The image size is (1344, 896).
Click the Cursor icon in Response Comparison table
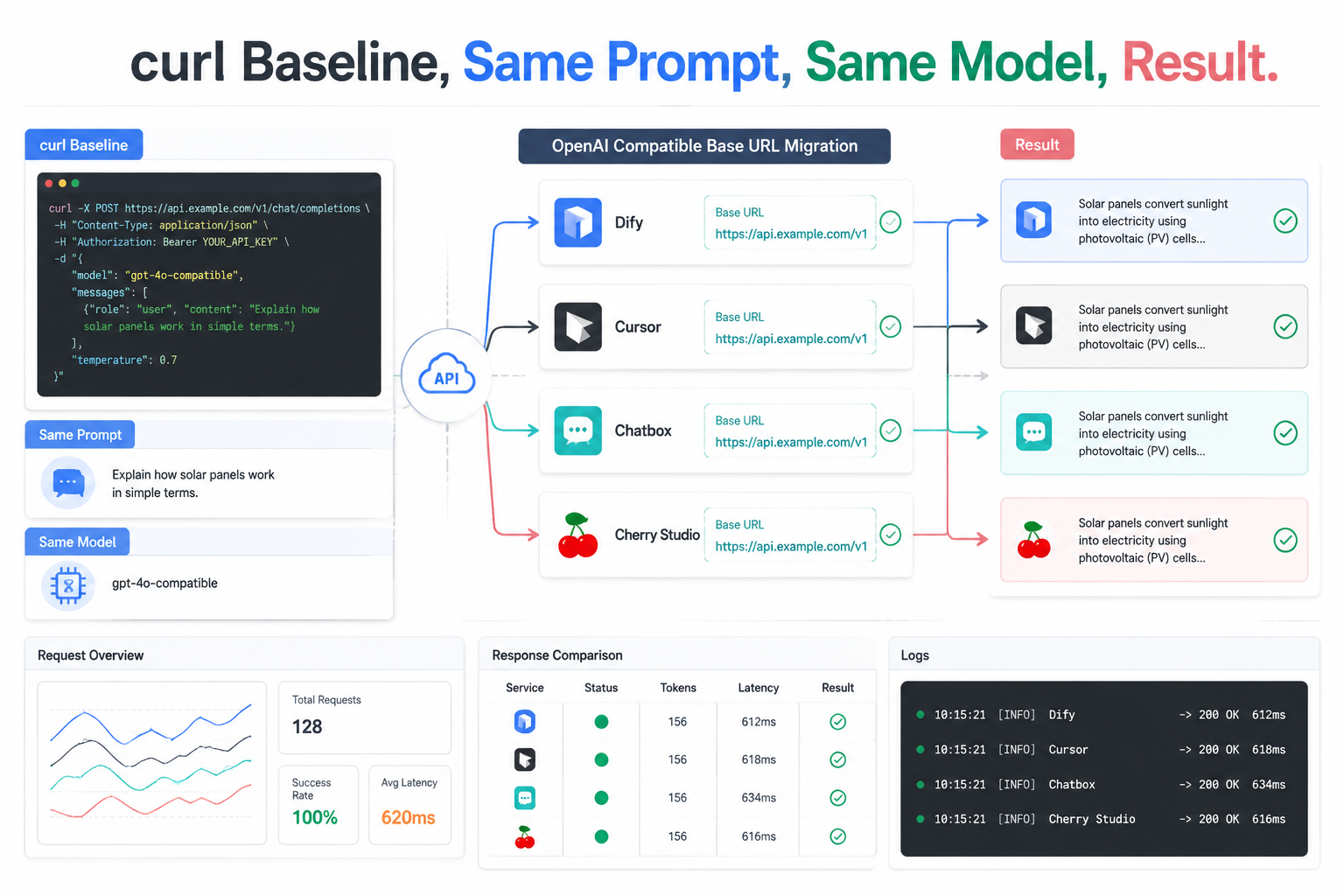pyautogui.click(x=524, y=759)
